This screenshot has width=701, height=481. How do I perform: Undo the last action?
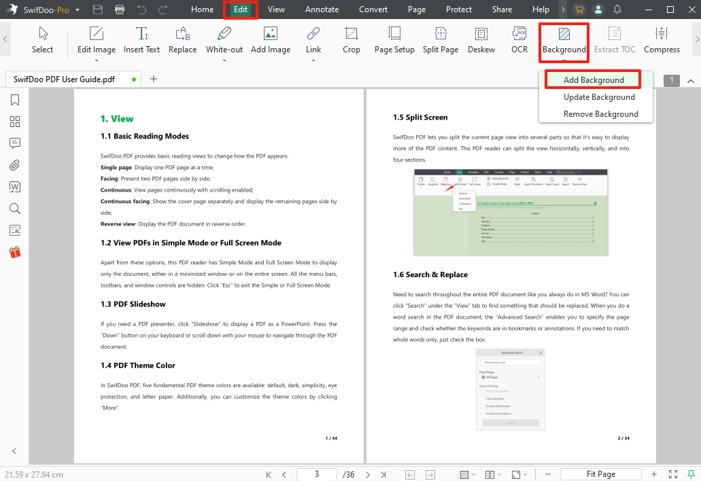(x=142, y=9)
